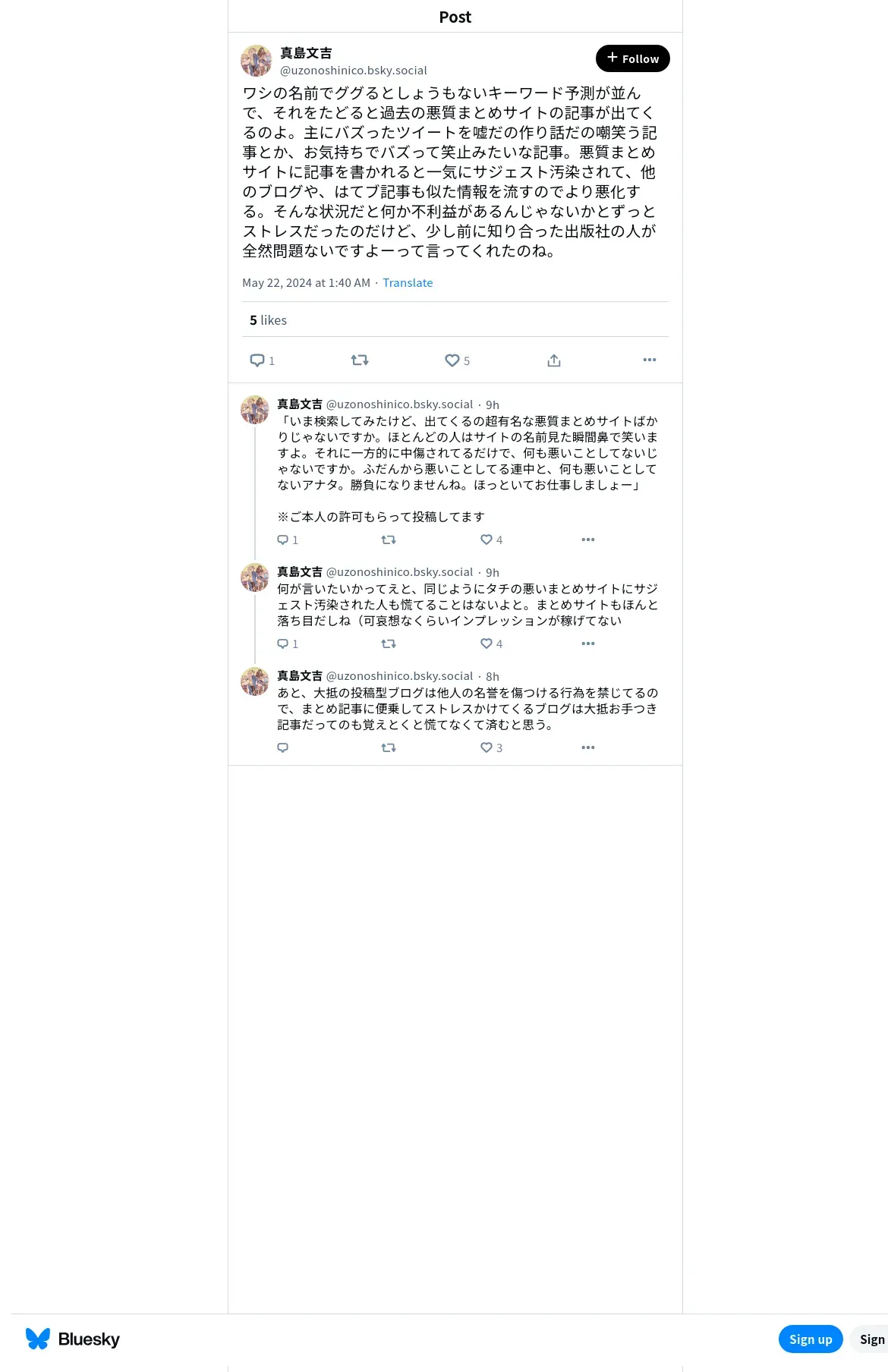The height and width of the screenshot is (1372, 888).
Task: Repost the first reply with 4 likes
Action: [389, 540]
